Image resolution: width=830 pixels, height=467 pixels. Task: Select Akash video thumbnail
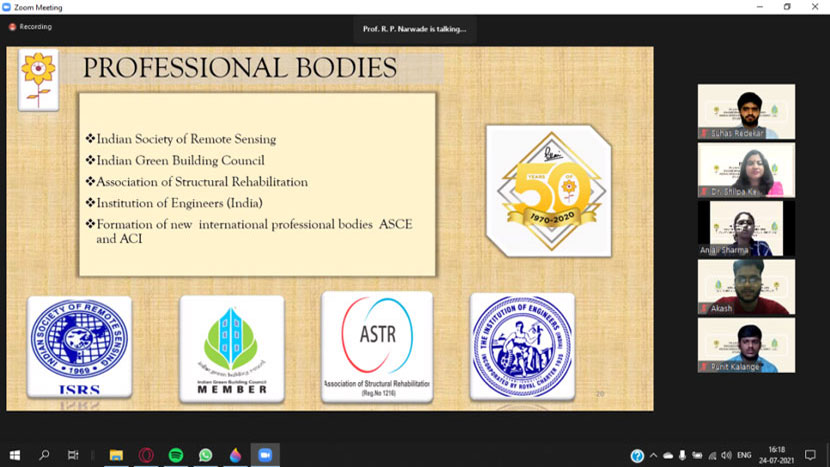pos(746,287)
